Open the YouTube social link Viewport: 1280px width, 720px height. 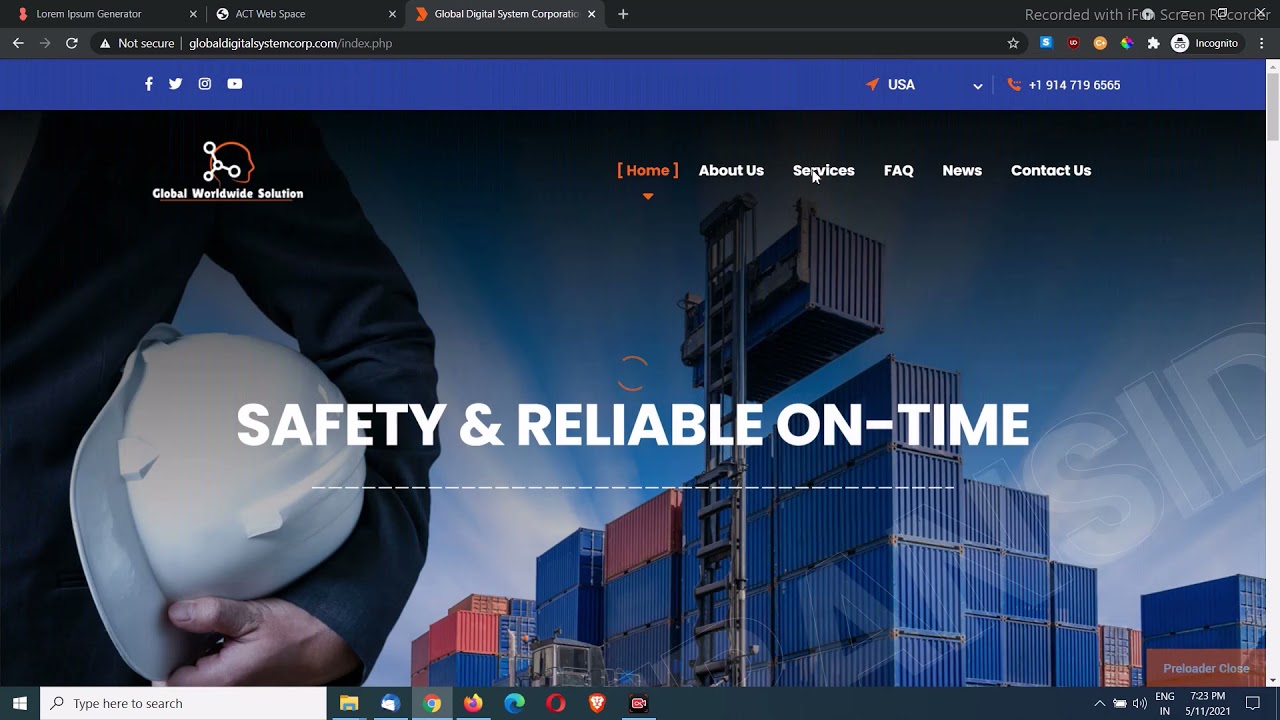[234, 84]
